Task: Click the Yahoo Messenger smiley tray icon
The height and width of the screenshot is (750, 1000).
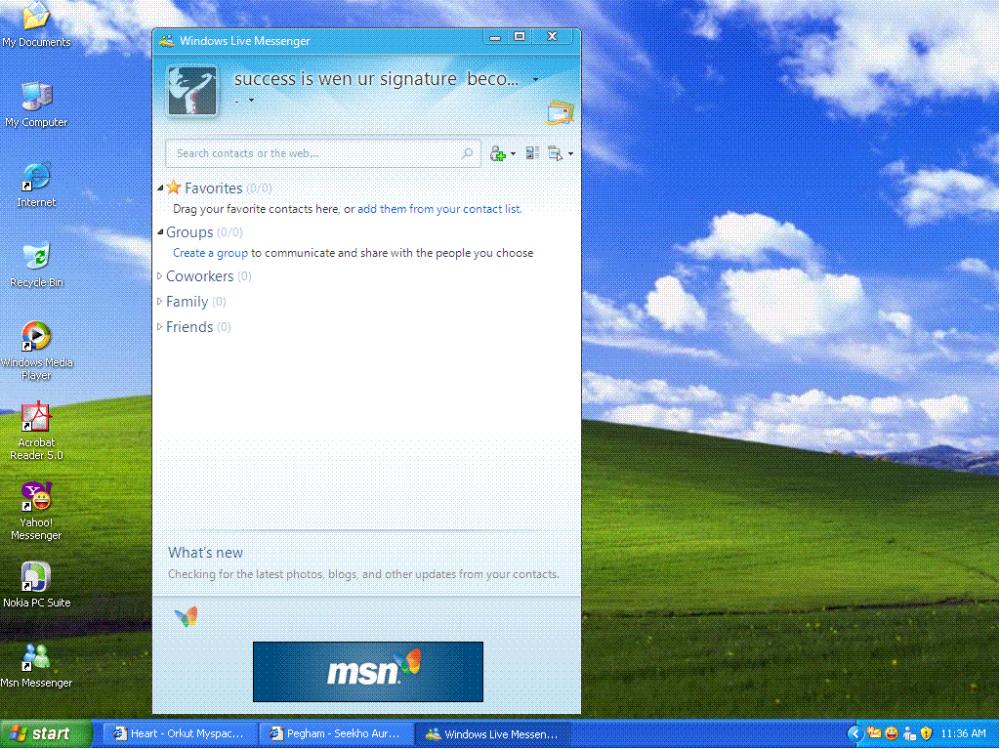Action: point(891,734)
